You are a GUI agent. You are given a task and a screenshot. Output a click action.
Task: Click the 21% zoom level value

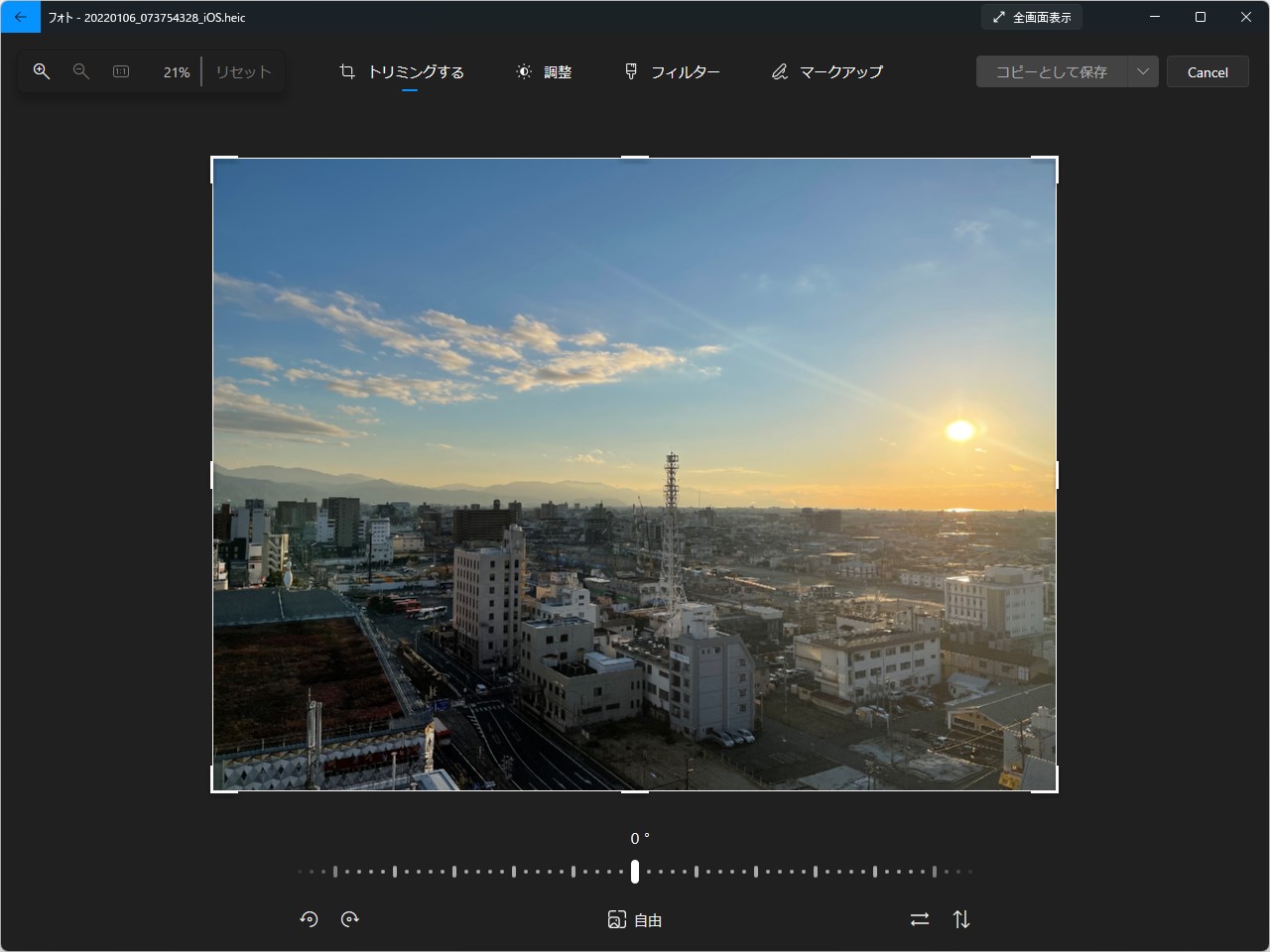pos(177,72)
